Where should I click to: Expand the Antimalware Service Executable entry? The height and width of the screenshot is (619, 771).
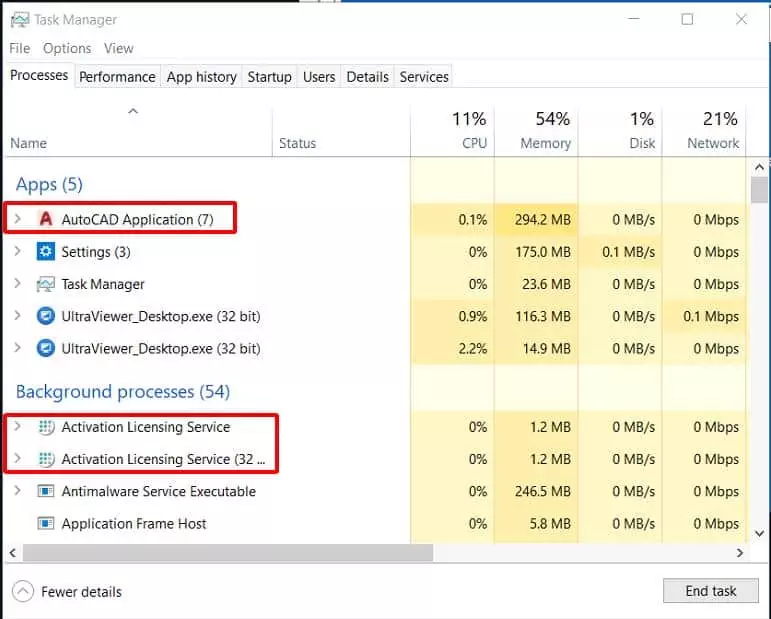pyautogui.click(x=17, y=492)
